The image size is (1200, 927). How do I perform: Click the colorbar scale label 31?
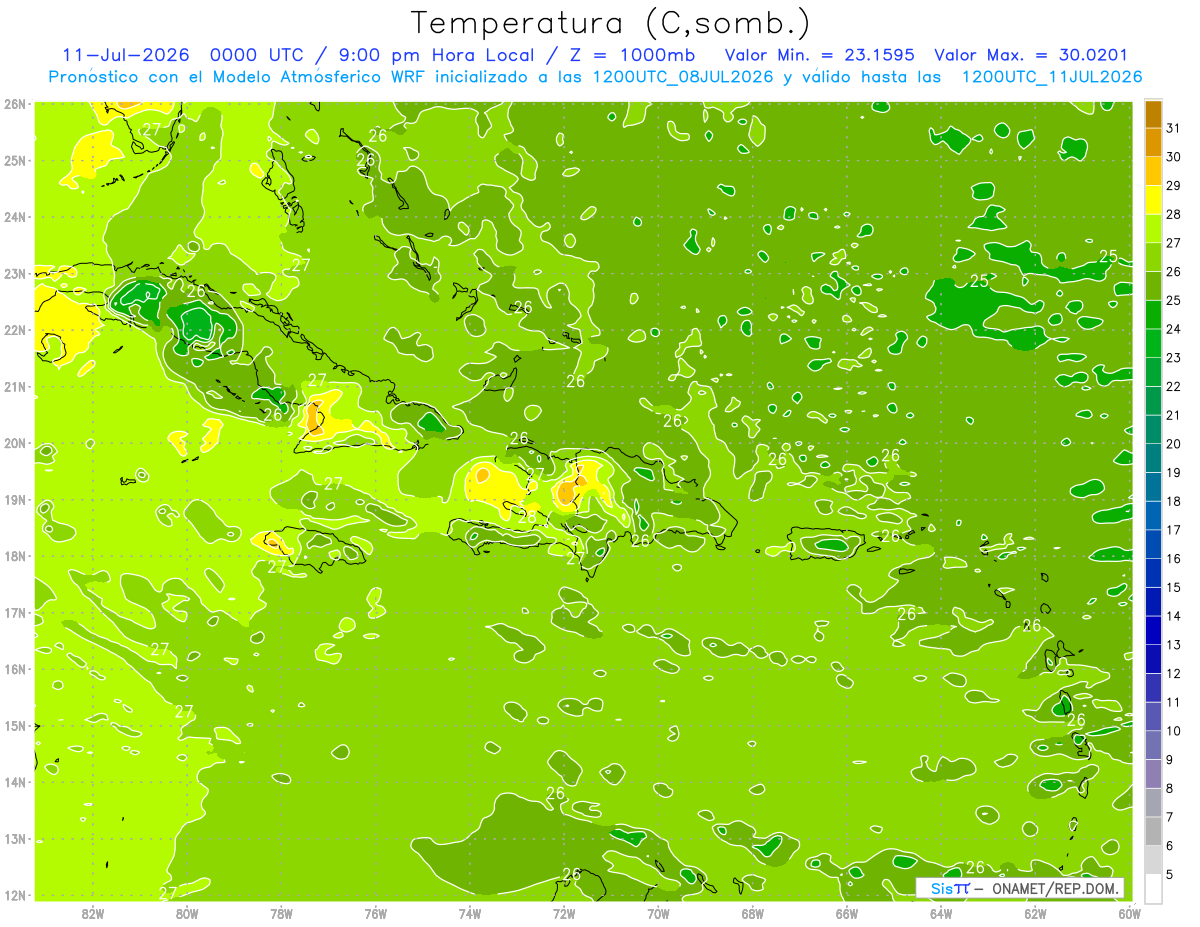[1173, 128]
